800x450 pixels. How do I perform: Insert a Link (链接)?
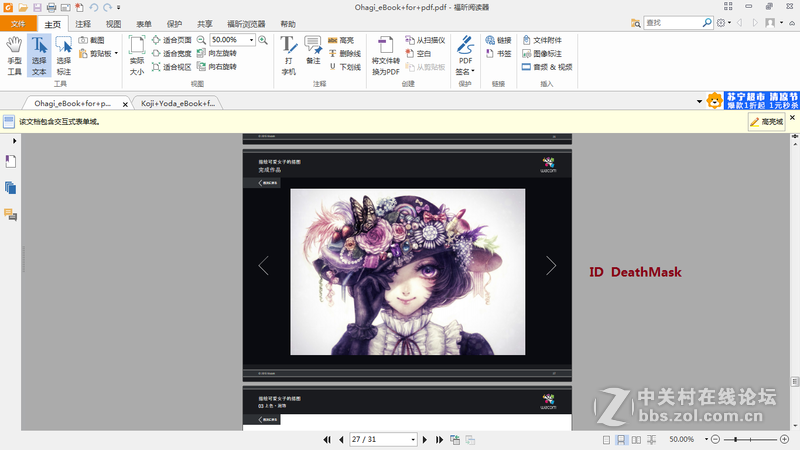click(x=498, y=40)
